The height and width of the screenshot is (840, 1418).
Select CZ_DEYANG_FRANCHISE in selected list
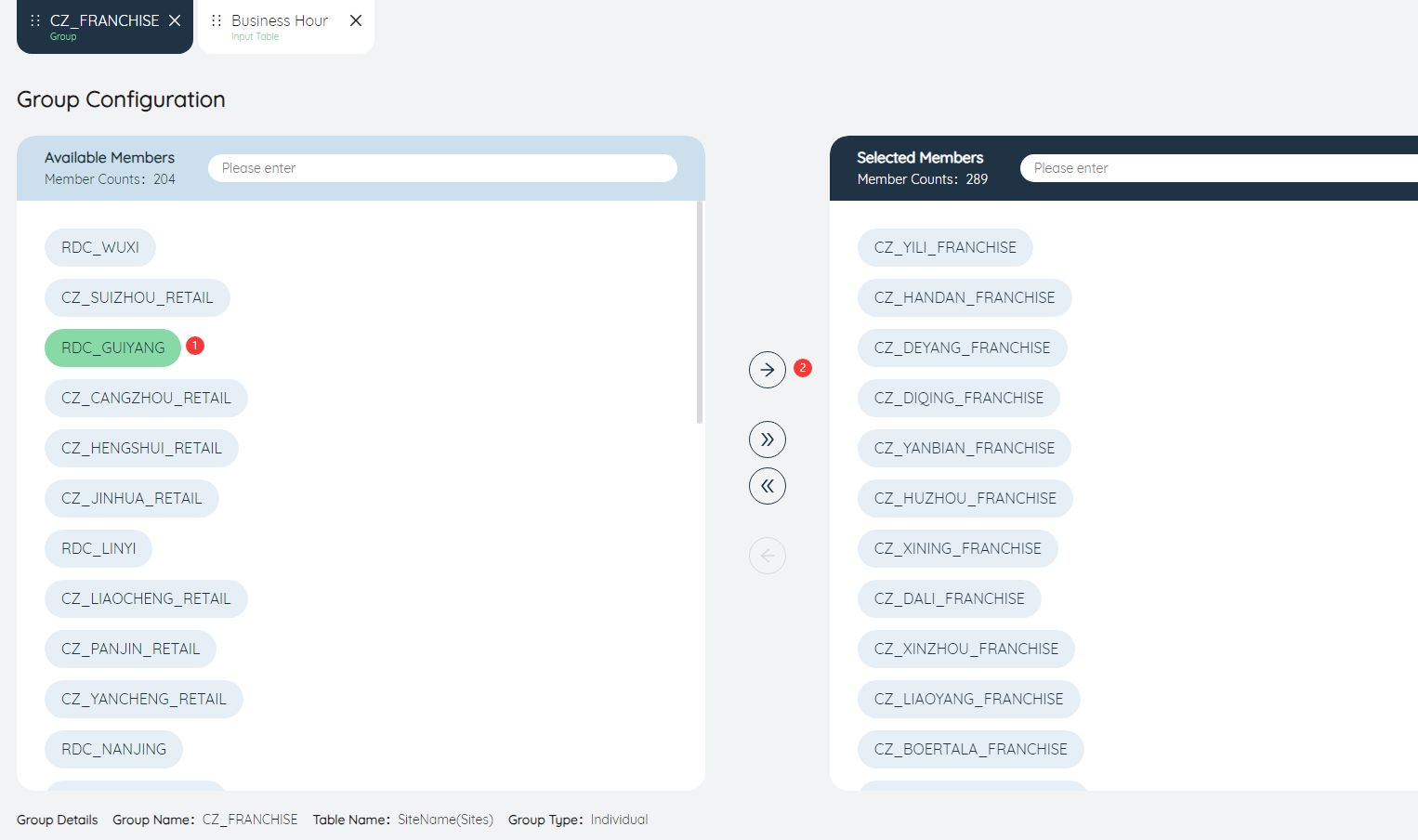(963, 348)
